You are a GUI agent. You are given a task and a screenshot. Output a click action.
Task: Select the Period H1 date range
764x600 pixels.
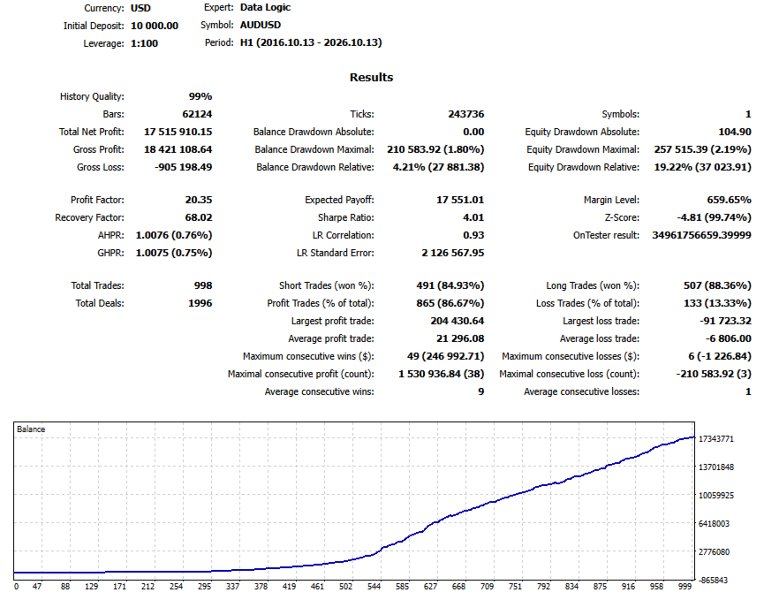click(311, 43)
